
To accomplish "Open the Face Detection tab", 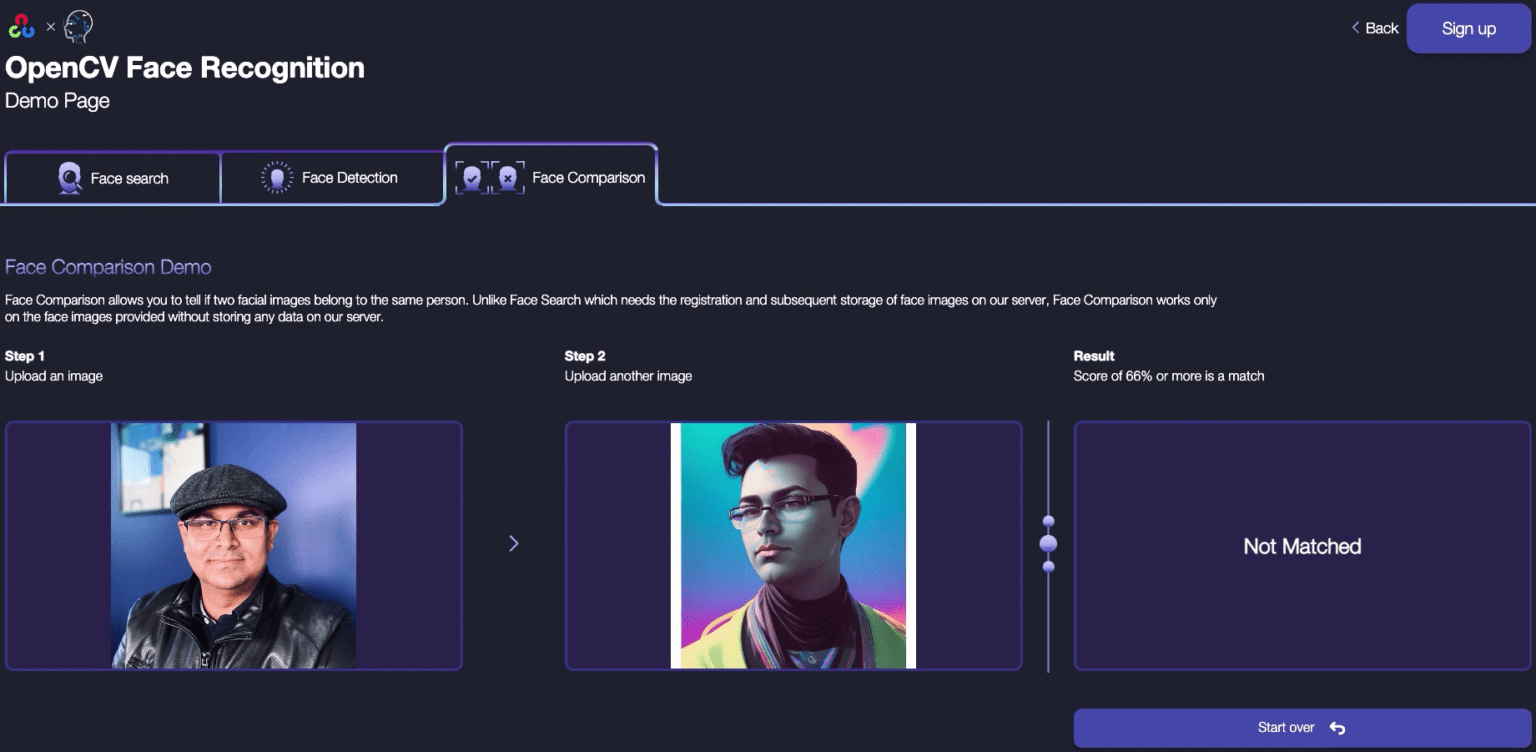I will point(349,178).
